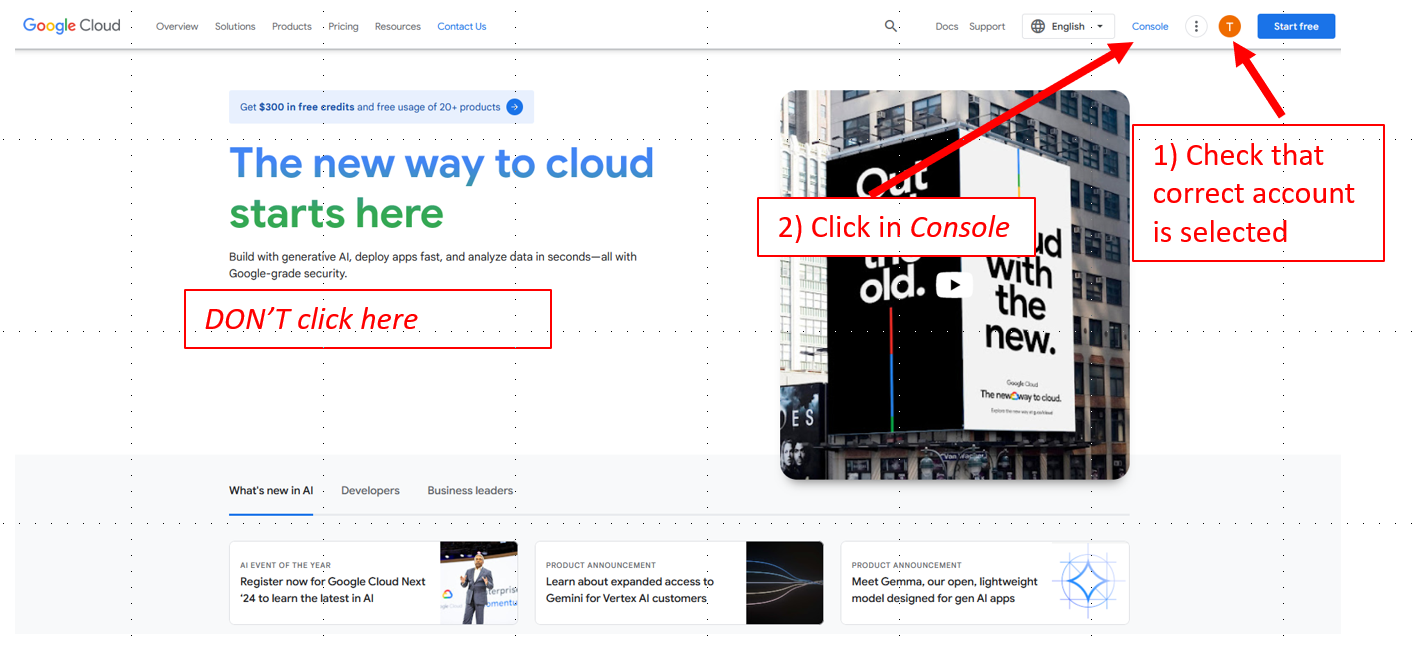Open the Docs link
The height and width of the screenshot is (651, 1425).
tap(947, 27)
